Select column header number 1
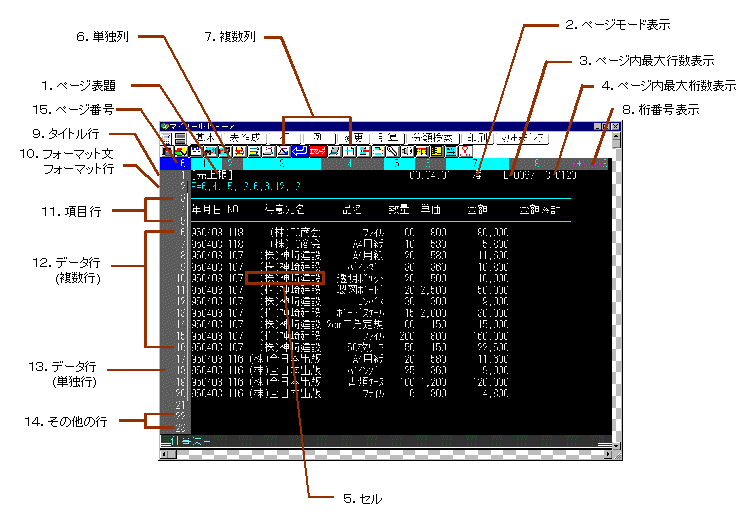The image size is (752, 520). 206,164
